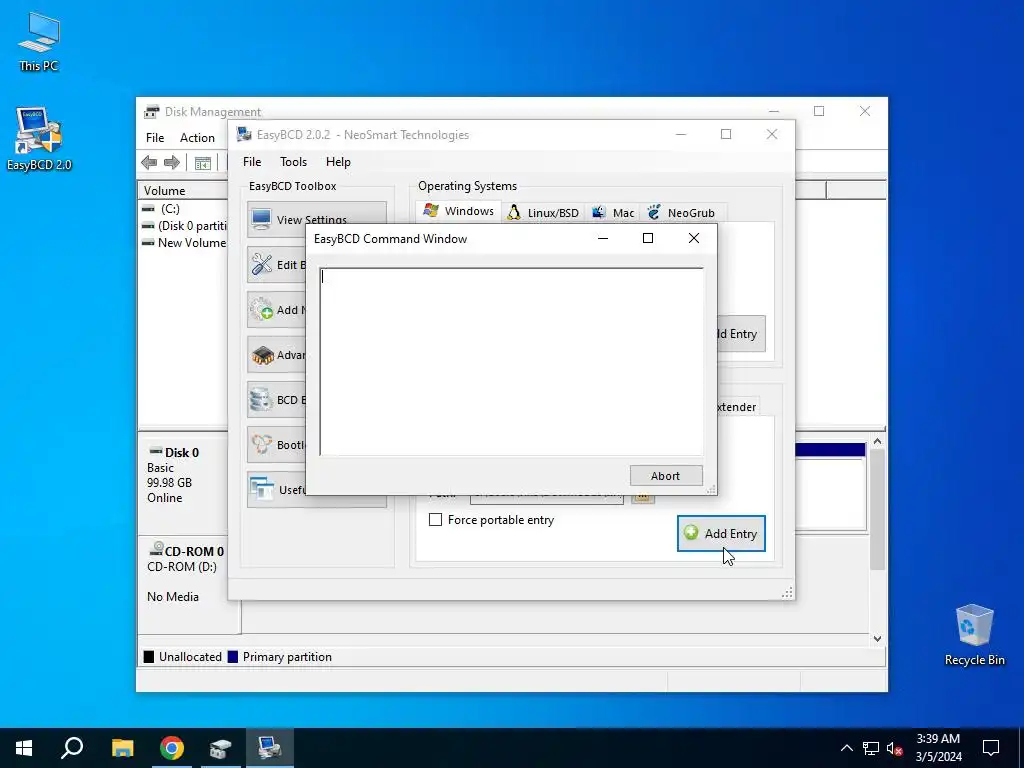Screen dimensions: 1024x768
Task: Switch to Disk Management taskbar item
Action: (221, 748)
